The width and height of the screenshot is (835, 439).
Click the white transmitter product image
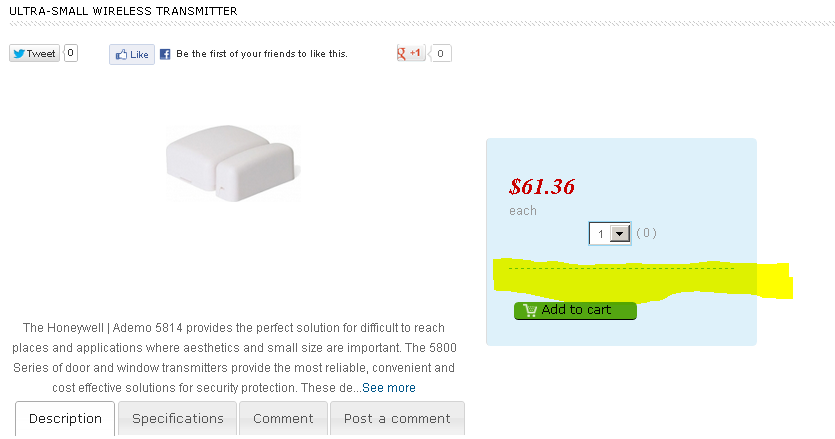pyautogui.click(x=232, y=159)
